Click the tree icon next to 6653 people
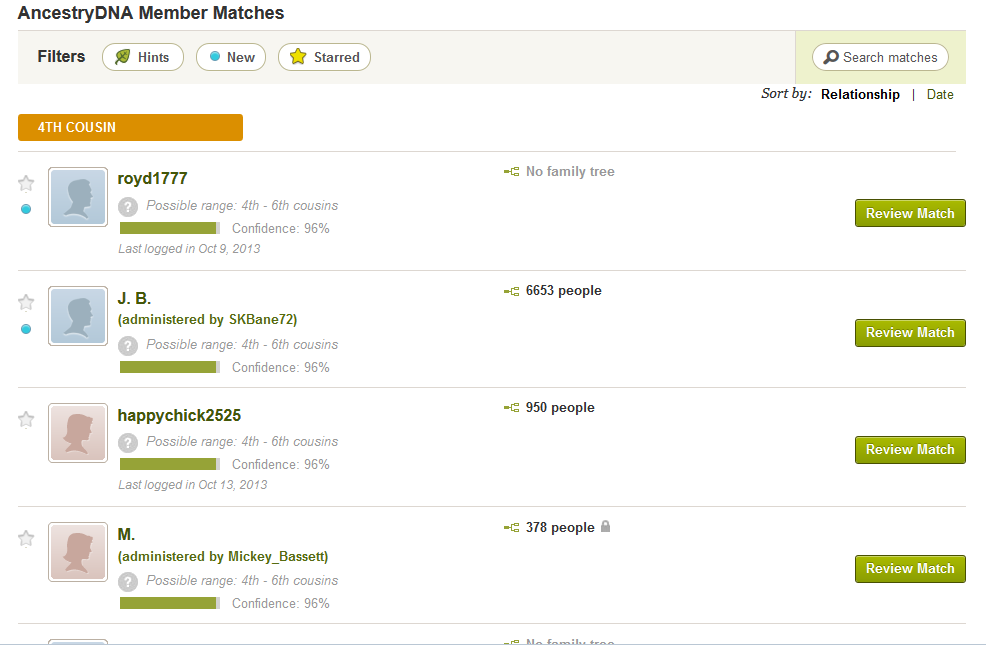This screenshot has width=986, height=645. pos(511,291)
